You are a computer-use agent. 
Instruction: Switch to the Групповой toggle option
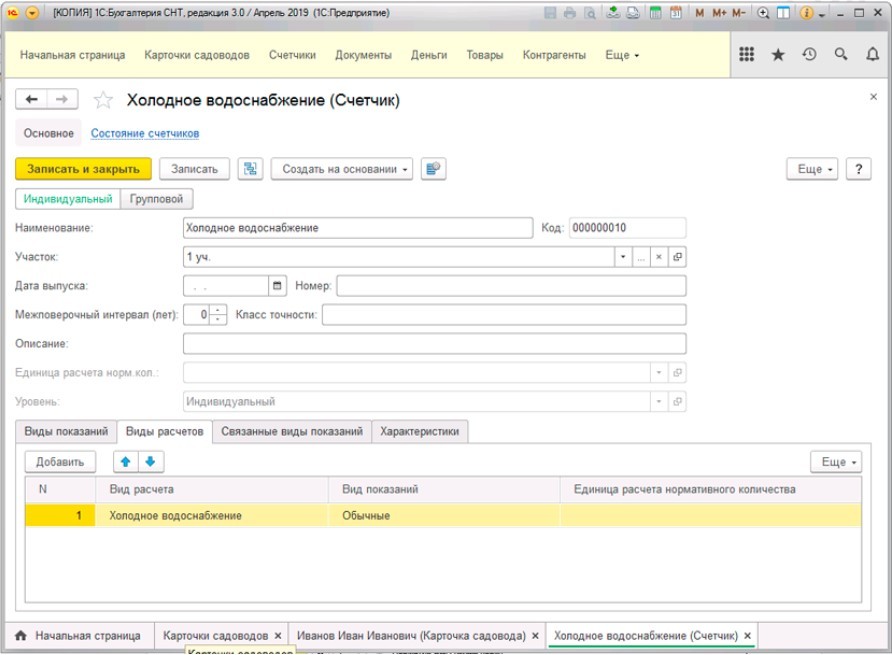158,199
